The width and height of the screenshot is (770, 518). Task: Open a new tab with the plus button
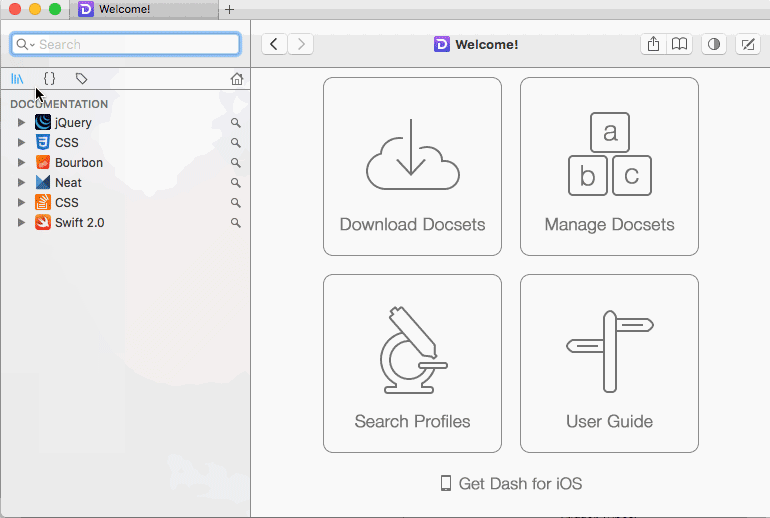(x=229, y=9)
